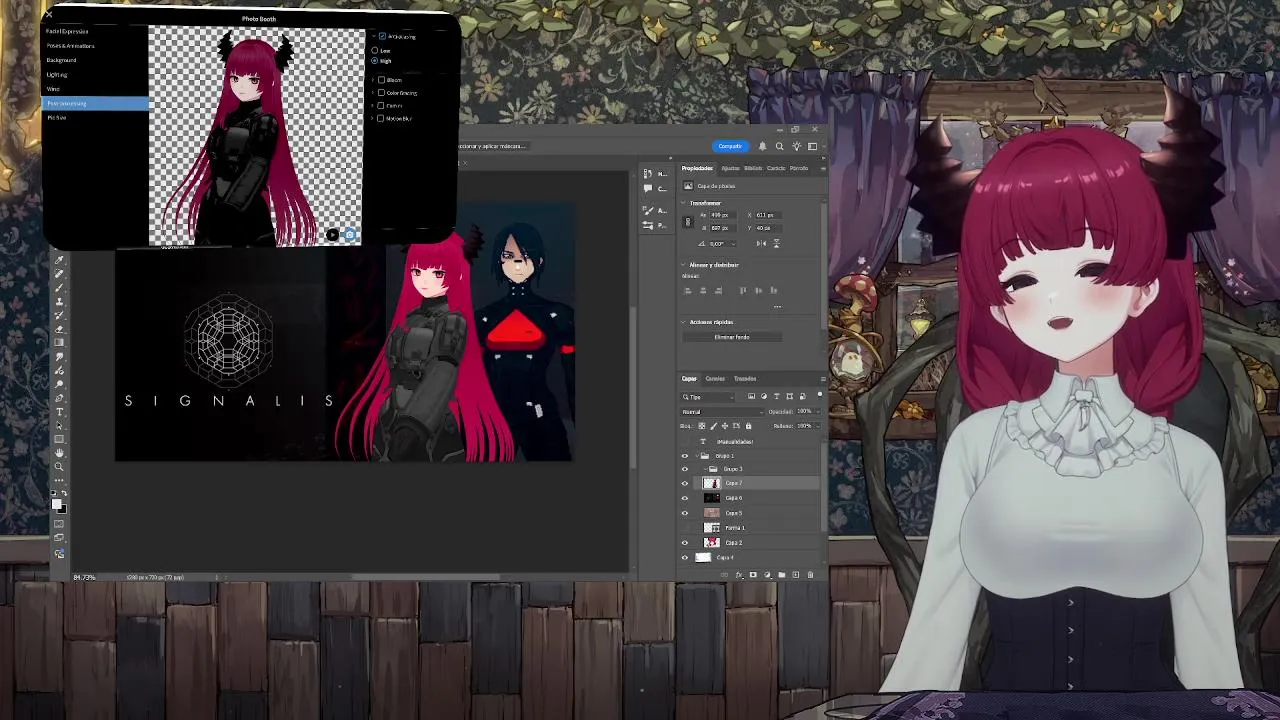Open Photoshop notifications bell

(762, 146)
